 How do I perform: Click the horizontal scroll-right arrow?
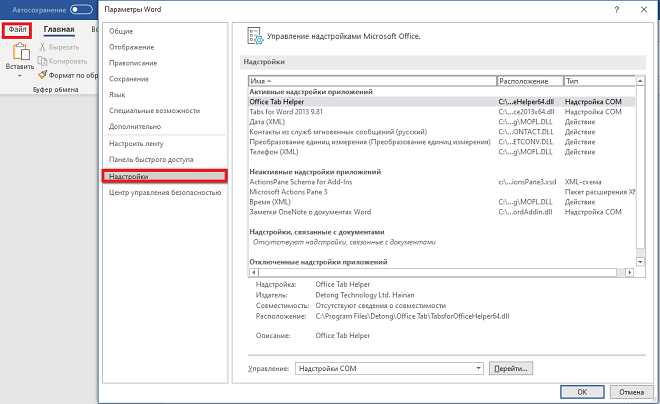click(x=630, y=272)
